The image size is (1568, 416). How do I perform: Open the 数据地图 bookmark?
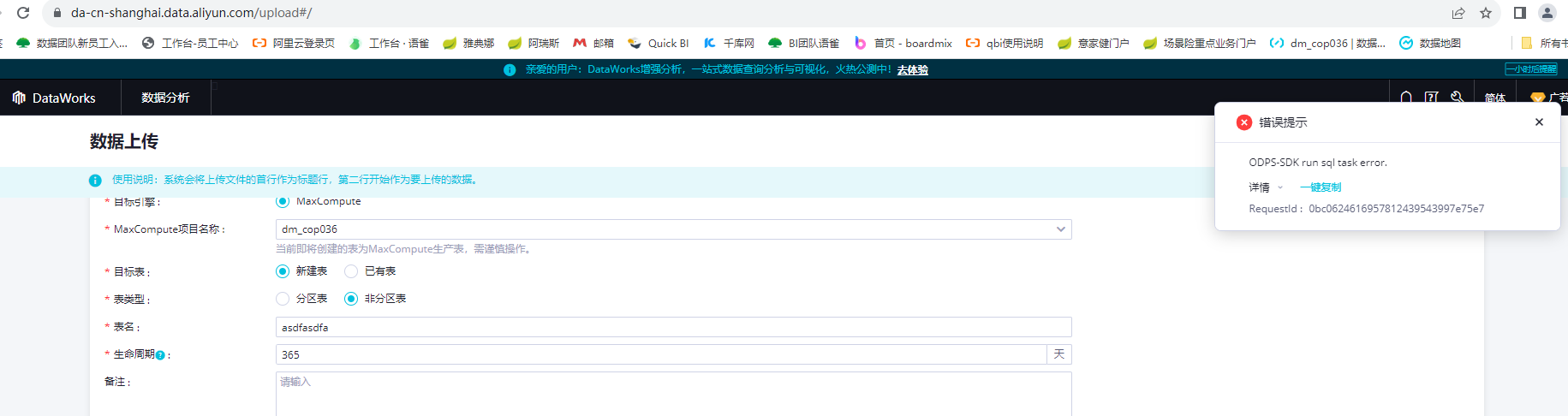1430,43
